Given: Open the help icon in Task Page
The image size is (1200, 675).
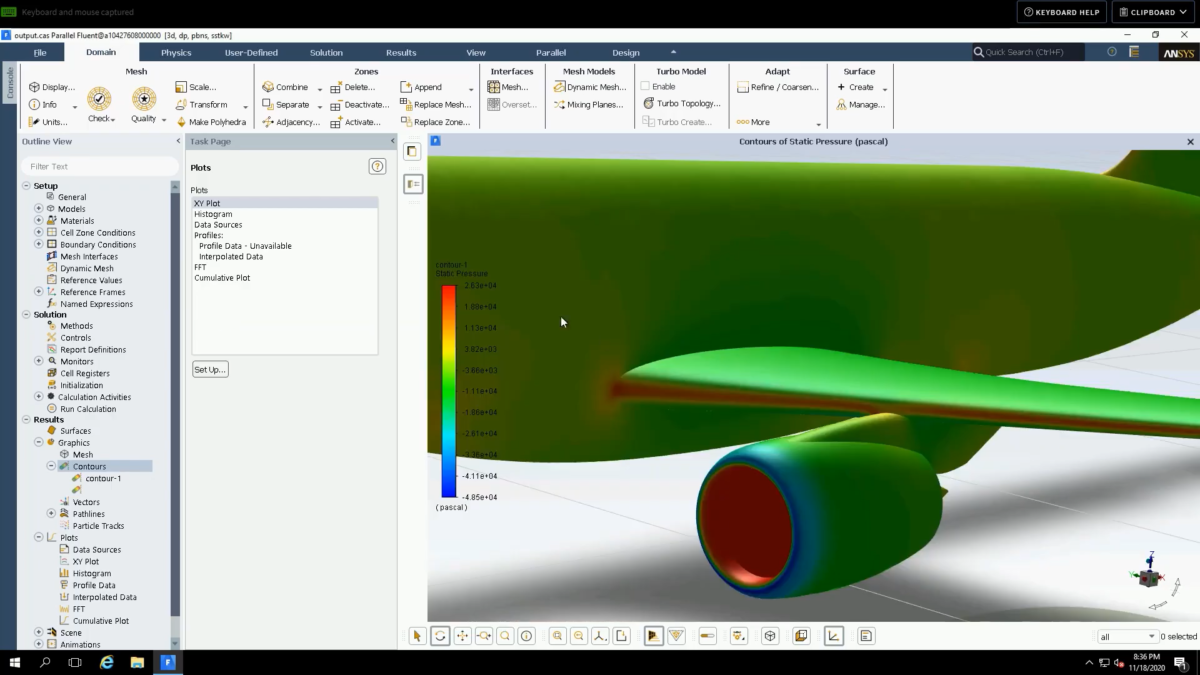Looking at the screenshot, I should tap(377, 166).
